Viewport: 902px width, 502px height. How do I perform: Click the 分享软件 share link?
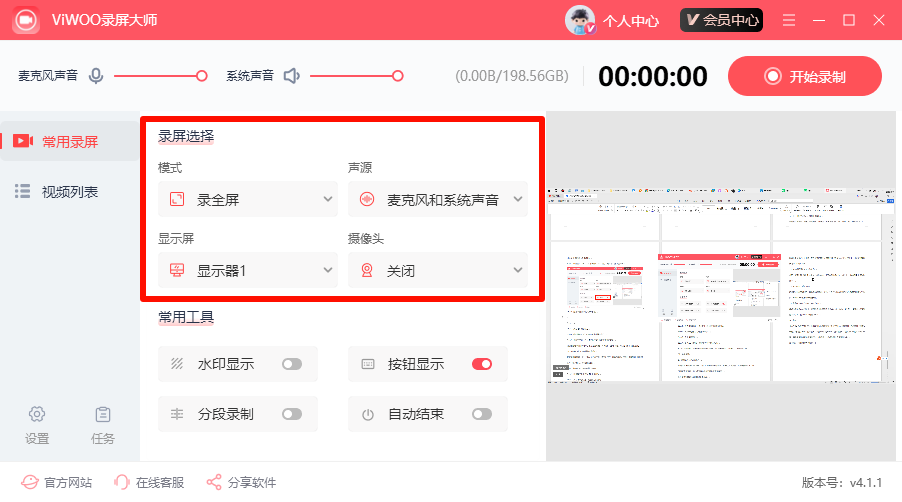[x=241, y=482]
